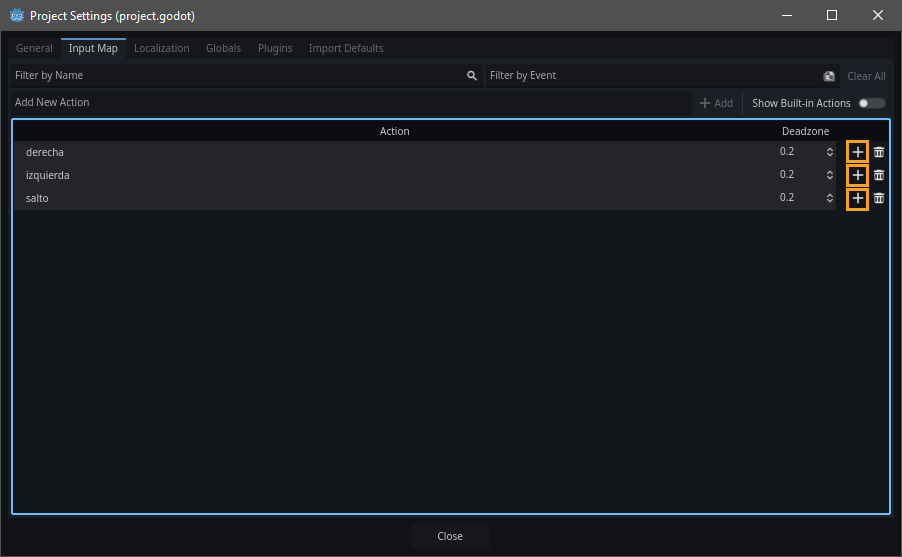Viewport: 902px width, 557px height.
Task: Focus the Add New Action text field
Action: [350, 103]
